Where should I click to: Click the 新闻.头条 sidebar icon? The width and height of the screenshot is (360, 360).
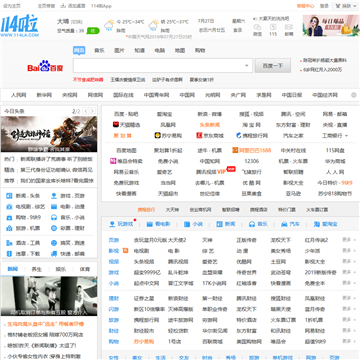[9, 196]
